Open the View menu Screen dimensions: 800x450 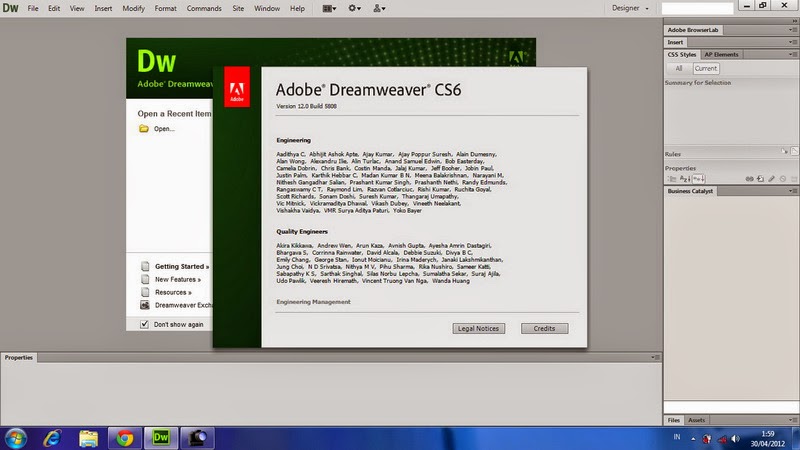coord(77,8)
